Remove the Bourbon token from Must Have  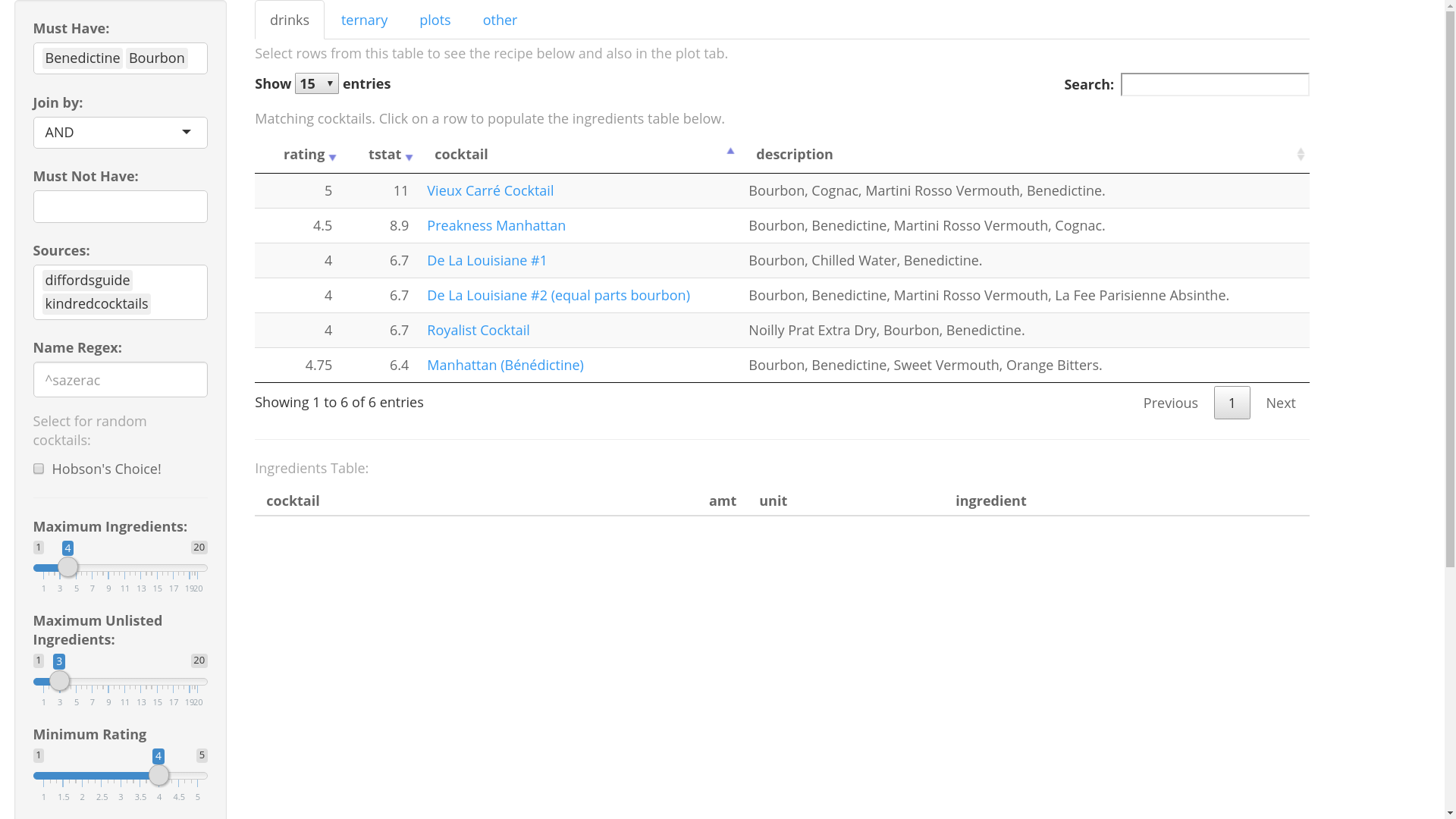(x=157, y=58)
